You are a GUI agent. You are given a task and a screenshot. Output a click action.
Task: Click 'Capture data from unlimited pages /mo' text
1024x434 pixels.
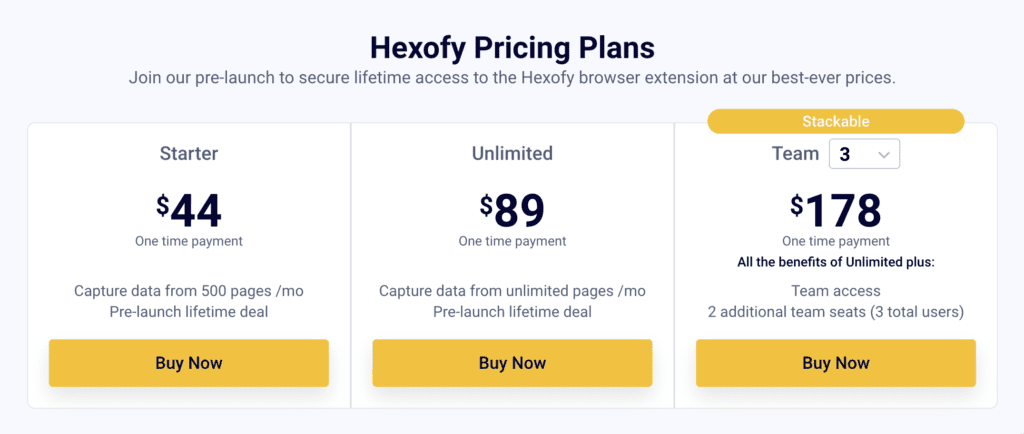[x=512, y=291]
